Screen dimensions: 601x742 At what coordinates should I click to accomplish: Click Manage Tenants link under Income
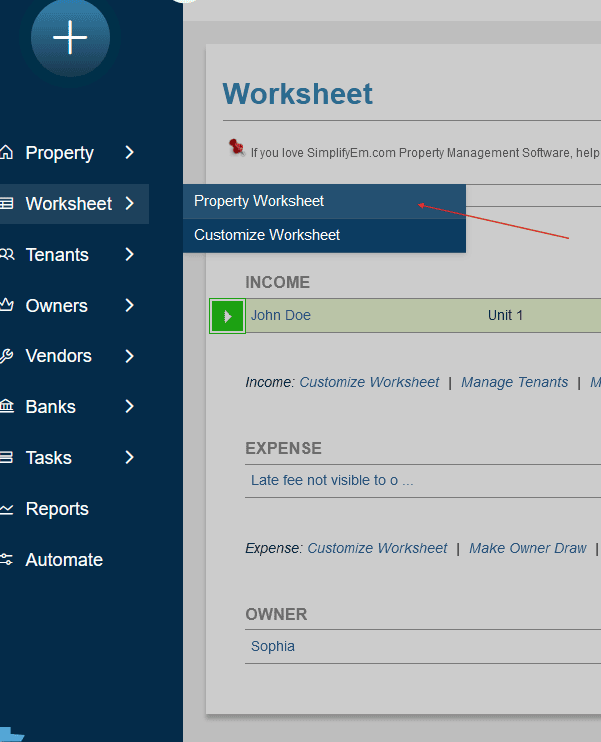tap(514, 382)
